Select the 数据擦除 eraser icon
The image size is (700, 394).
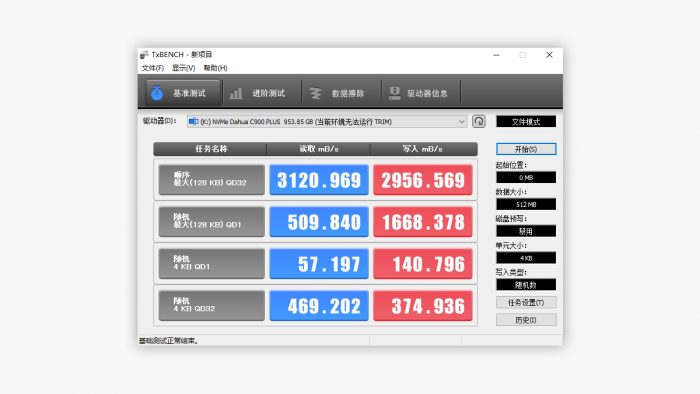[316, 93]
